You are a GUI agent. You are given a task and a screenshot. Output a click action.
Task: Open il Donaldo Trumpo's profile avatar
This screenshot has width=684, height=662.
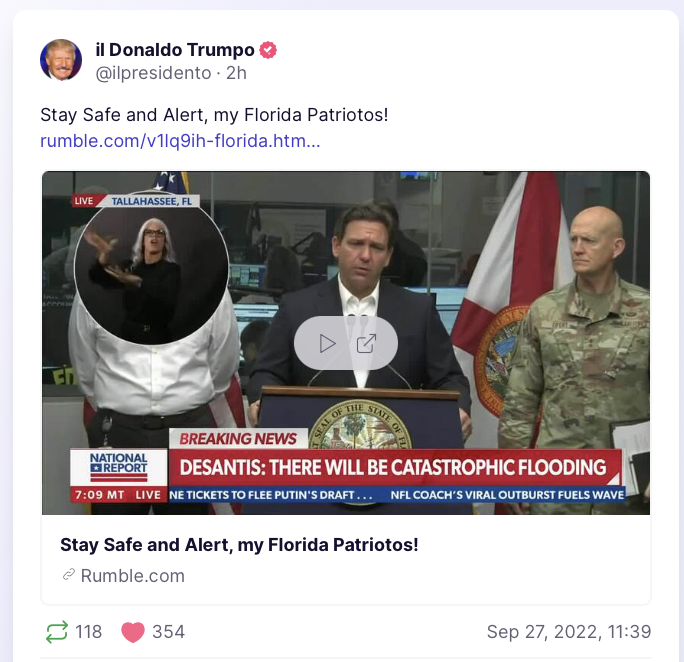point(61,60)
